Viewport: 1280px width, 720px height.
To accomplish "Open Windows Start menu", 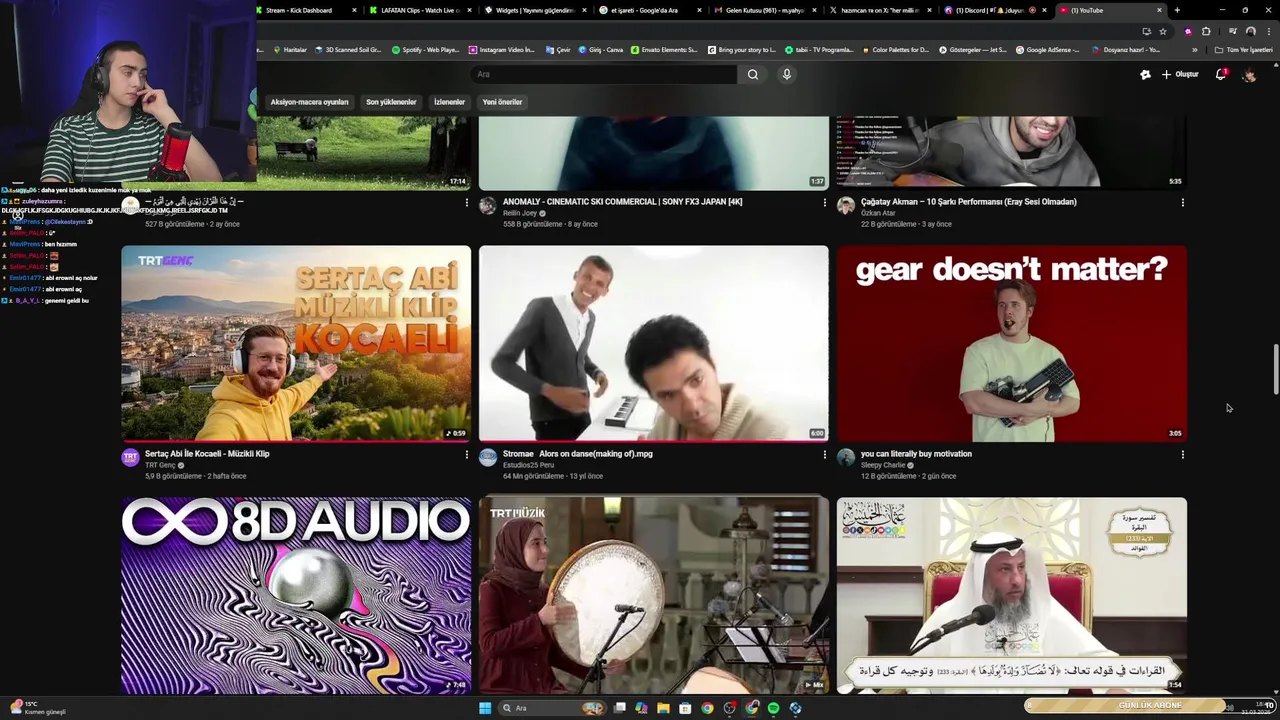I will [x=485, y=708].
